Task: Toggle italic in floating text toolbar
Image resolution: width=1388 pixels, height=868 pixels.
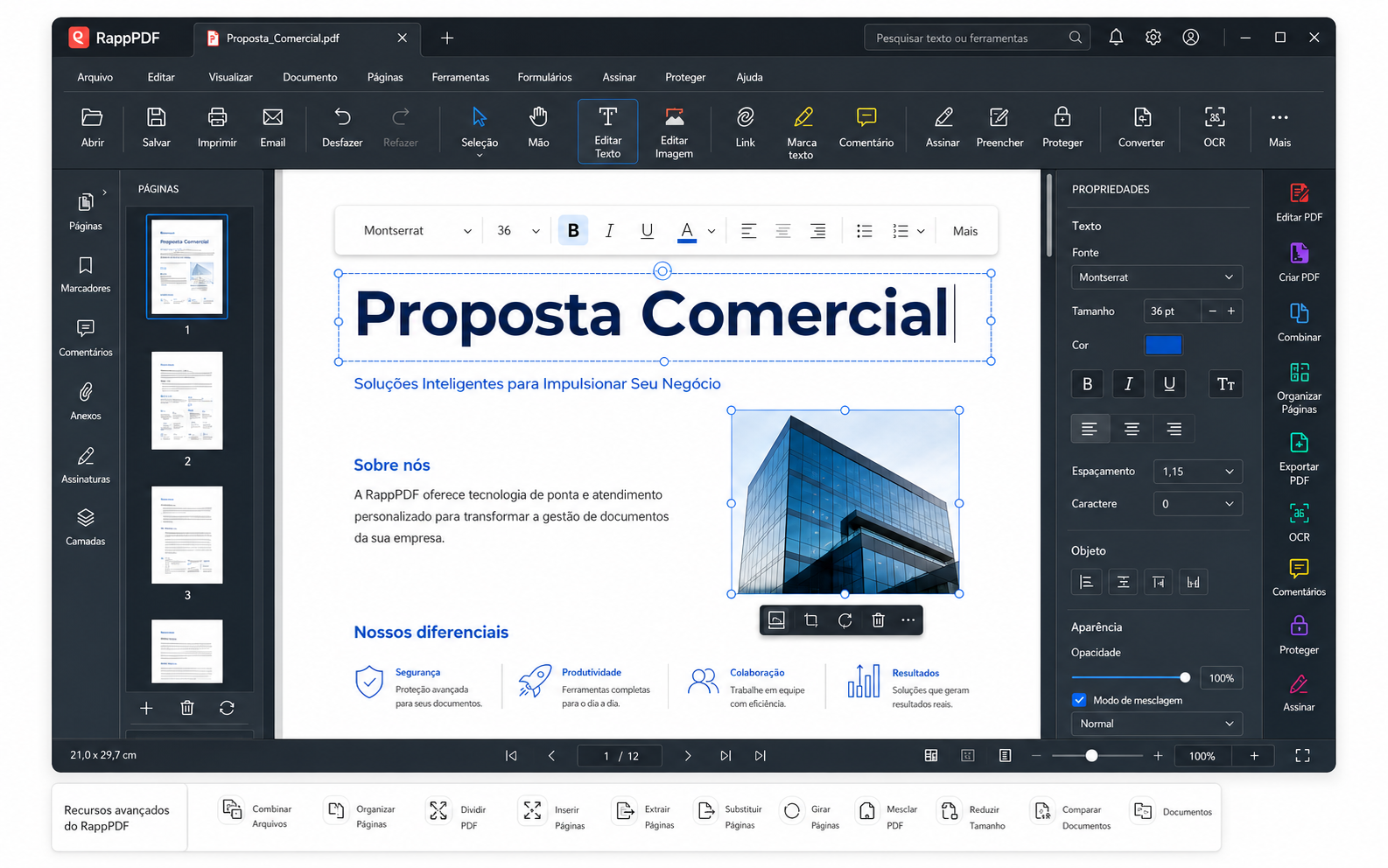Action: [609, 230]
